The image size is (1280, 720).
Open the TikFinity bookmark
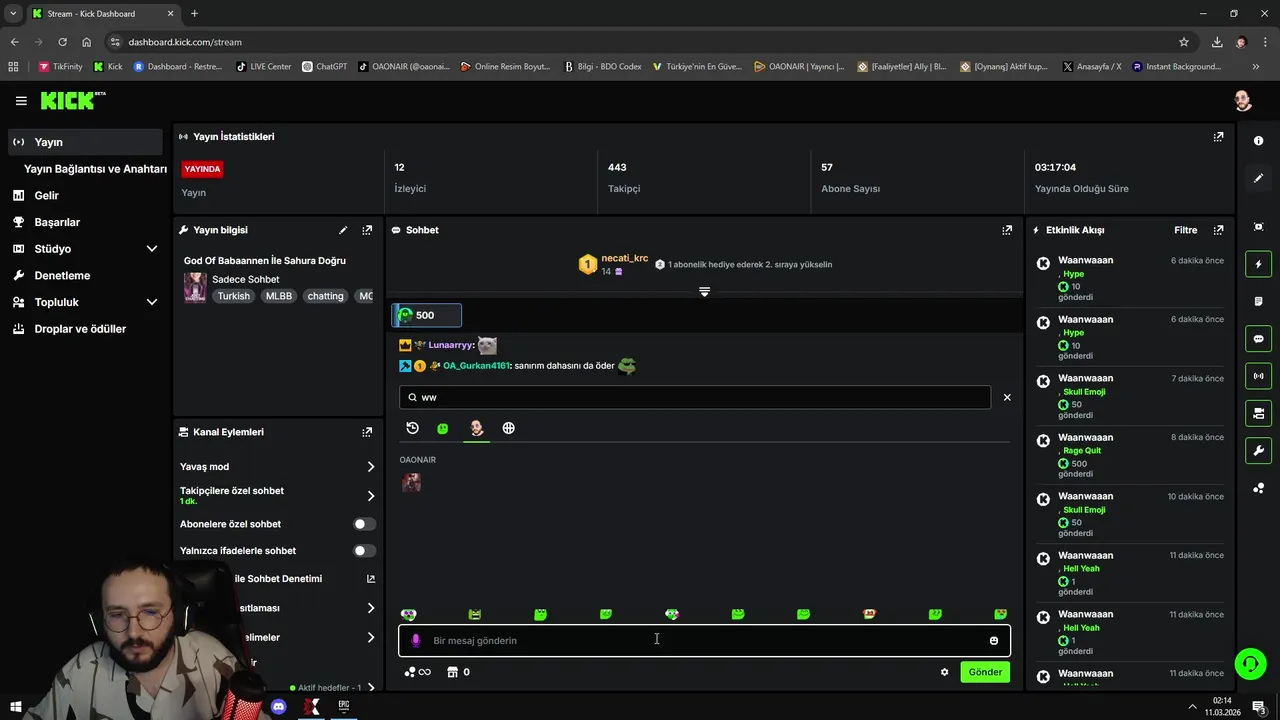click(61, 67)
